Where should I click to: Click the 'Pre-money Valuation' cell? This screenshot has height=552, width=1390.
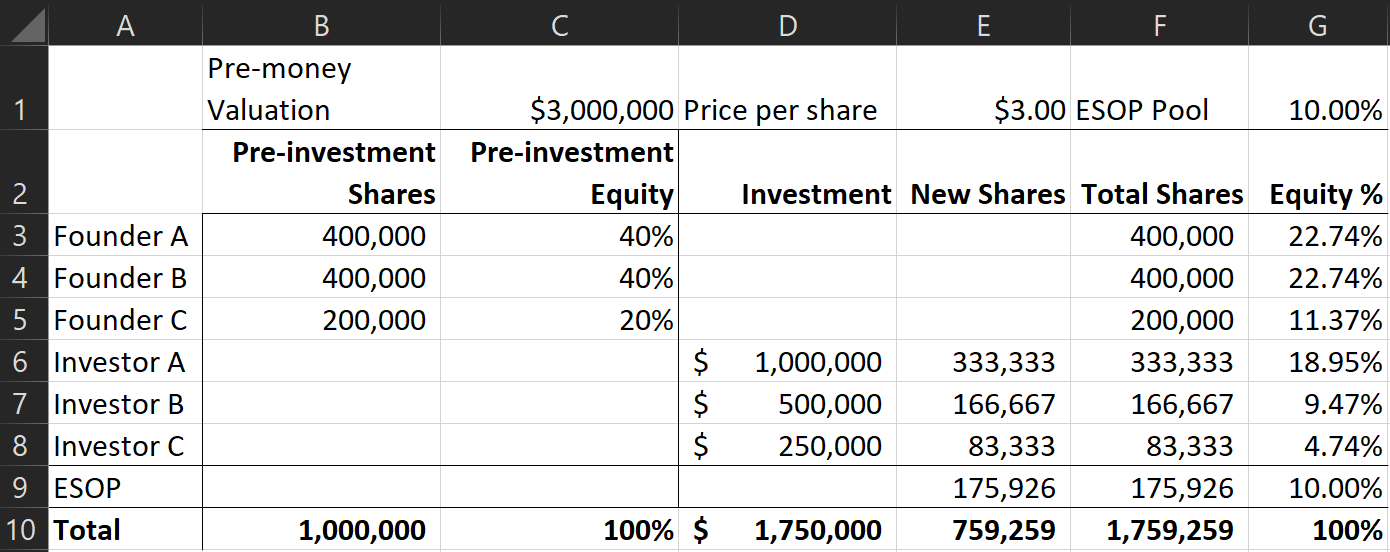coord(321,88)
